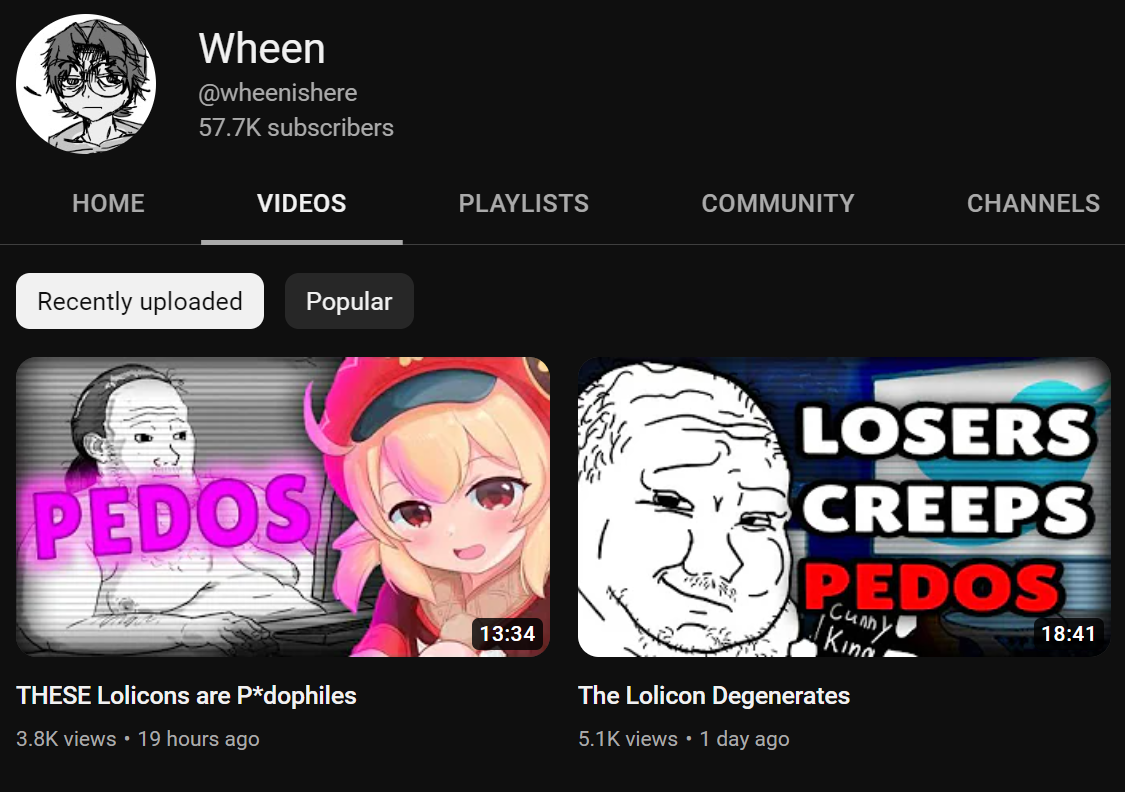The height and width of the screenshot is (792, 1125).
Task: Select the Recently uploaded filter chip
Action: click(140, 301)
